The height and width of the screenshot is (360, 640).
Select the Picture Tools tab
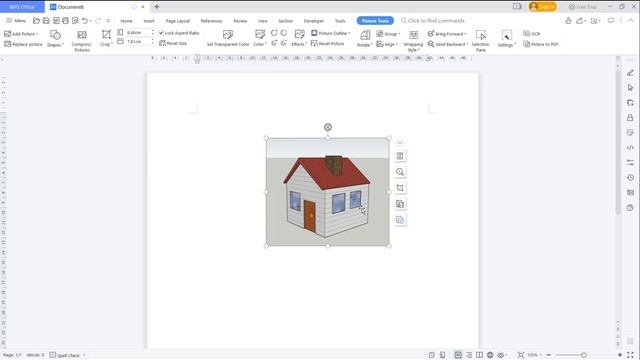click(x=375, y=21)
